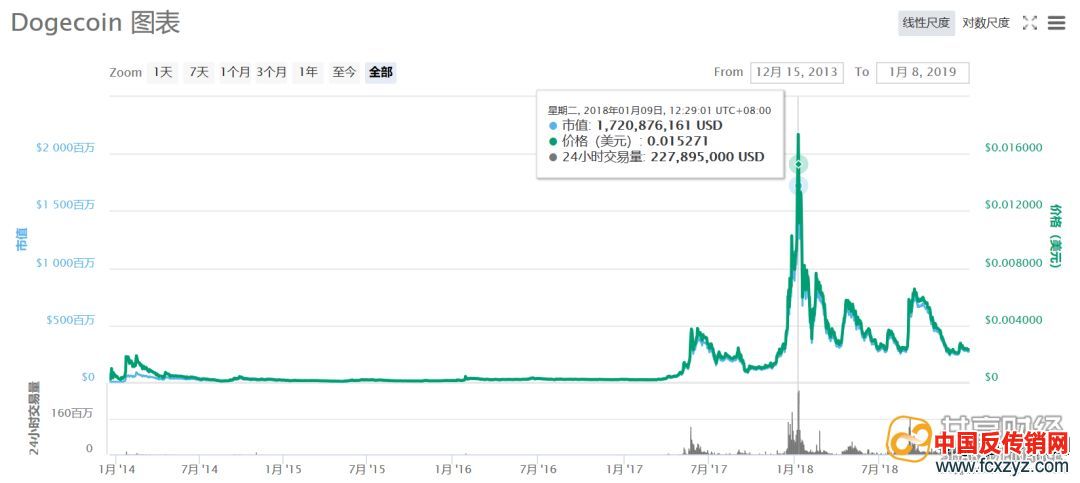
Task: Set zoom range to 1个月
Action: pyautogui.click(x=236, y=72)
